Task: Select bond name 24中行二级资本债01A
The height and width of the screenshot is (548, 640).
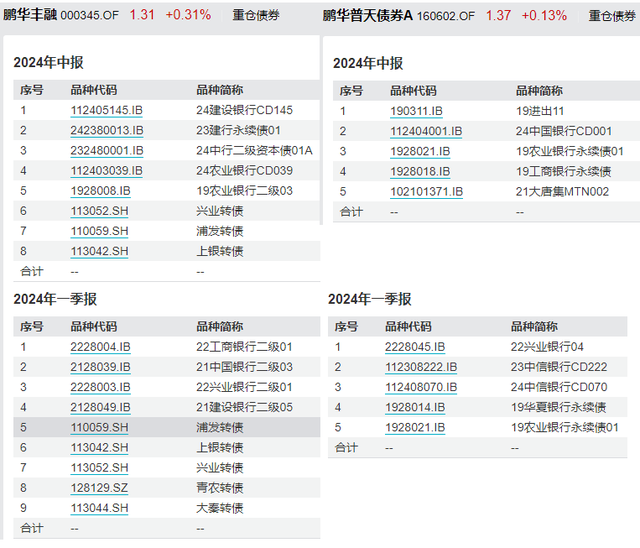Action: coord(254,151)
